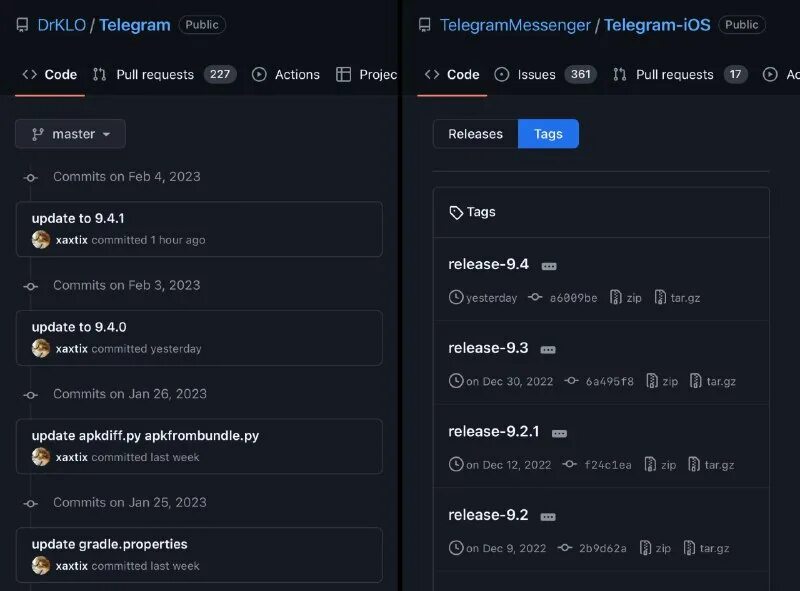Image resolution: width=800 pixels, height=591 pixels.
Task: Open the release-9.2.1 tag
Action: tap(494, 432)
